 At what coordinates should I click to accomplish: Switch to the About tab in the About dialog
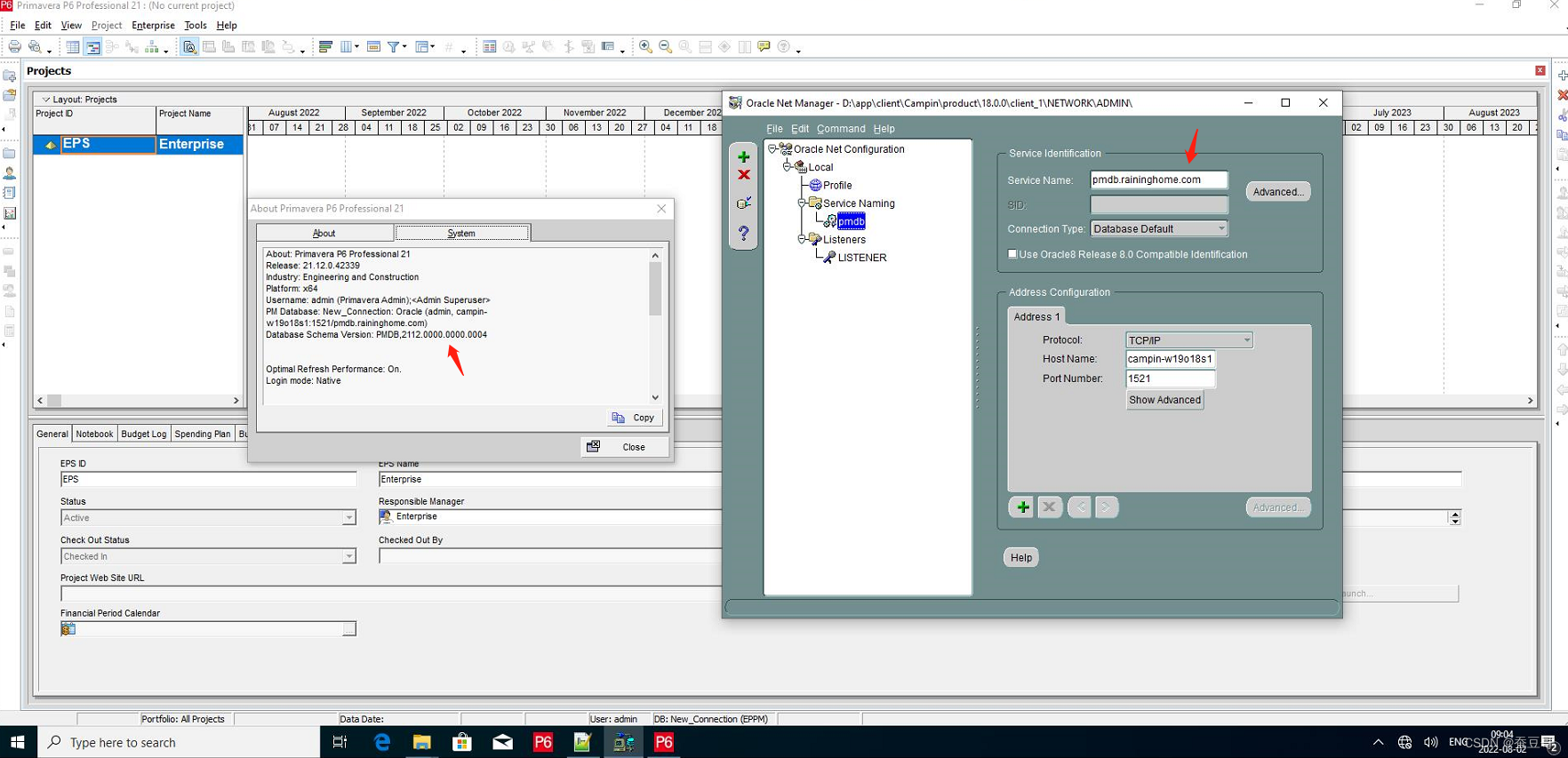[324, 233]
